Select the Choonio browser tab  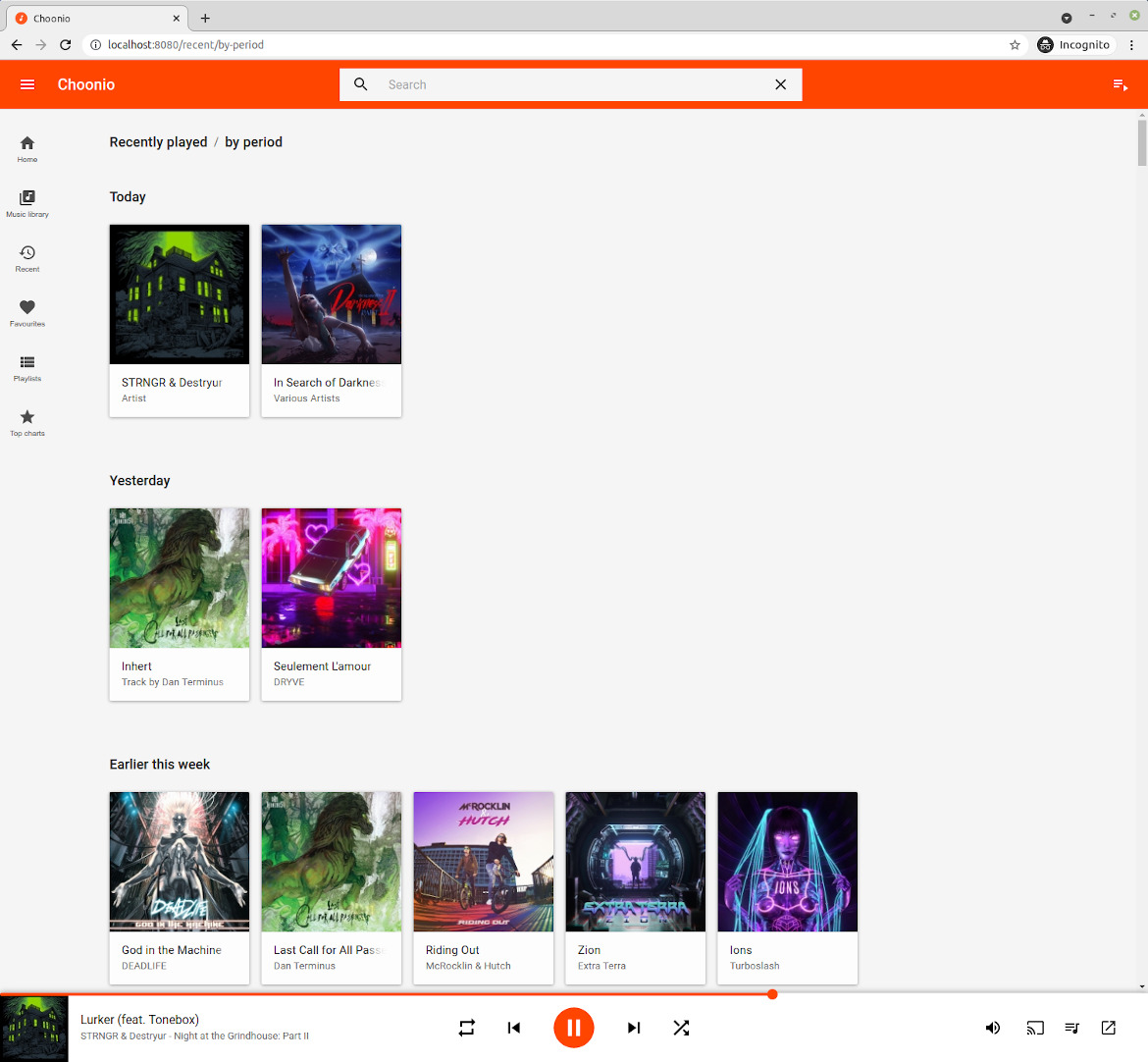click(x=96, y=19)
